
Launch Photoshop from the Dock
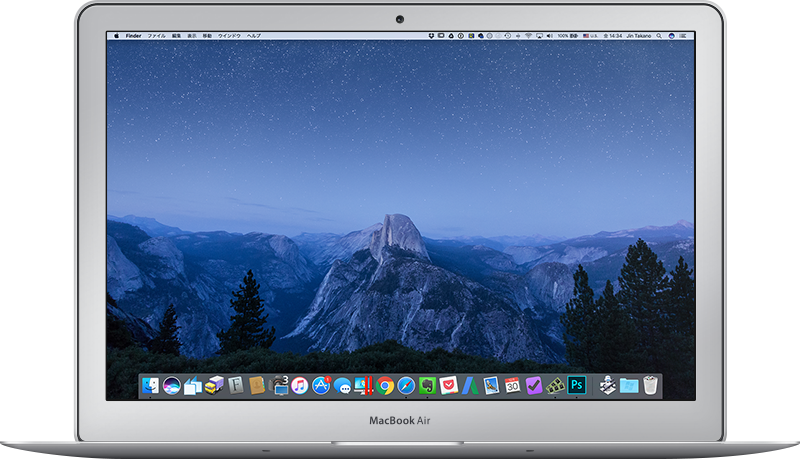point(577,385)
